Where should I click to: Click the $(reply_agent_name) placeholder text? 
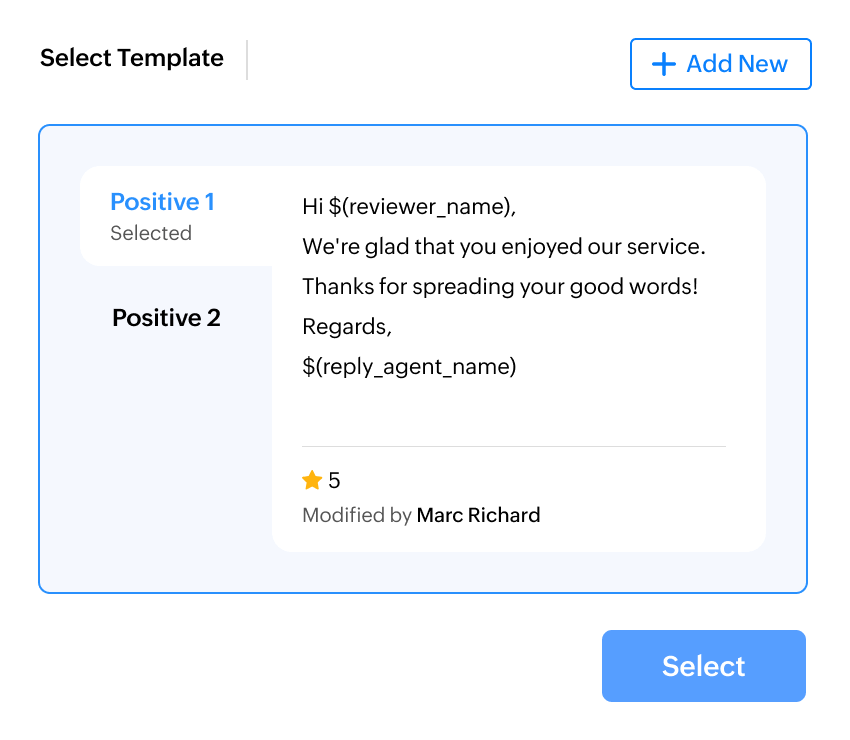tap(409, 366)
